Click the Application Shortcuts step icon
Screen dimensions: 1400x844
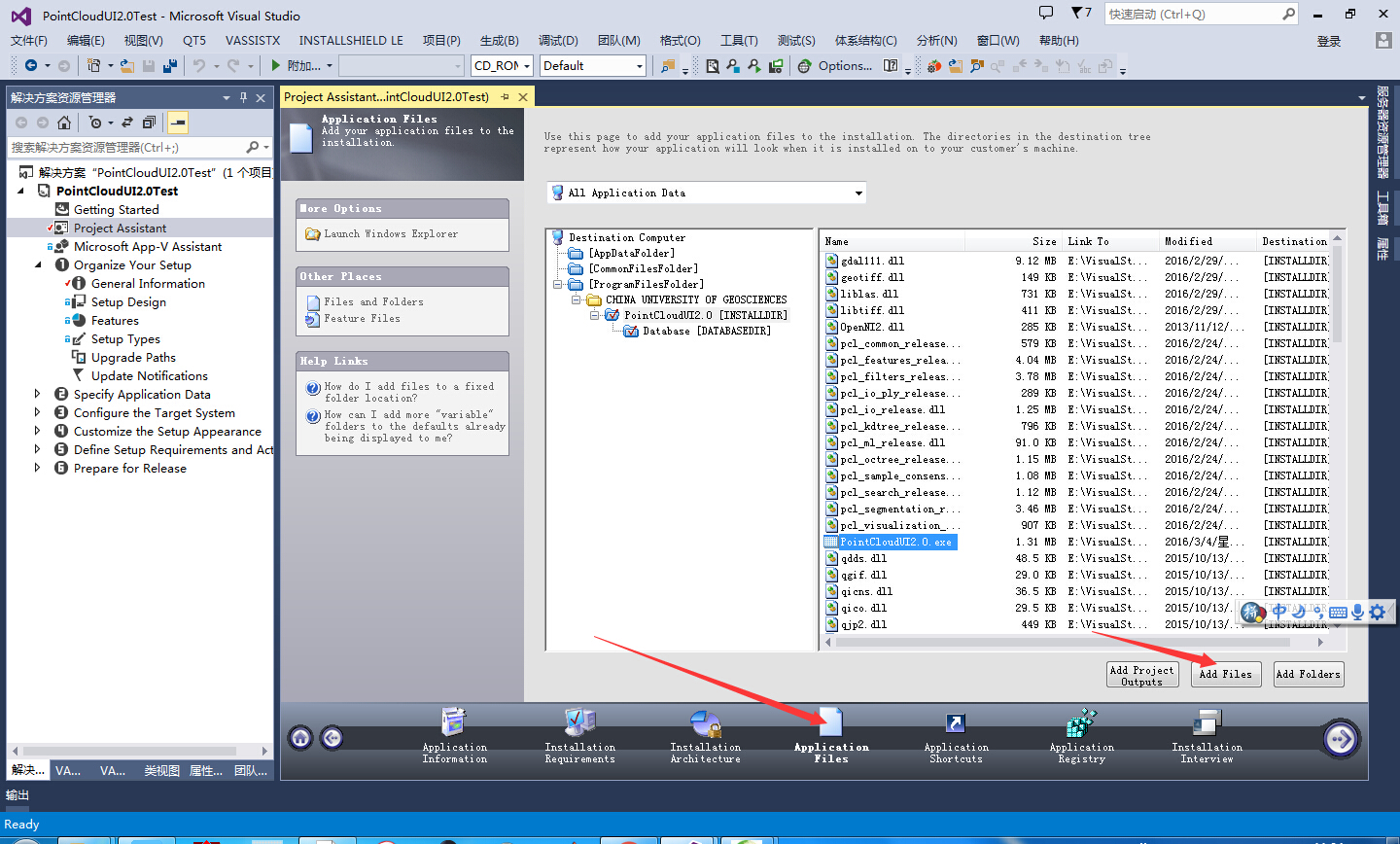(956, 722)
